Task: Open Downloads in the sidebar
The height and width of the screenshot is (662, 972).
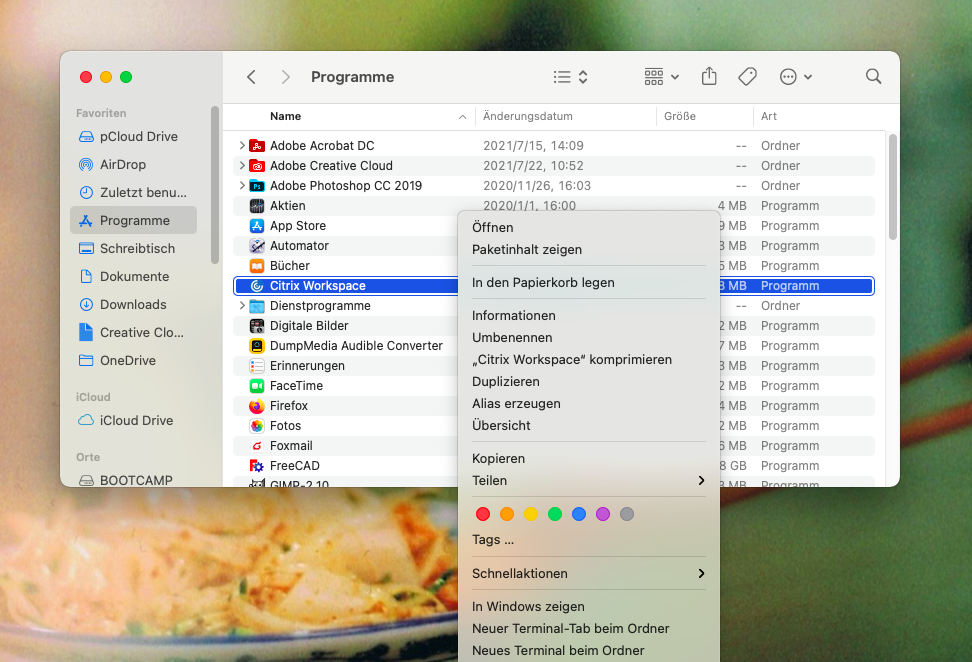Action: (134, 304)
